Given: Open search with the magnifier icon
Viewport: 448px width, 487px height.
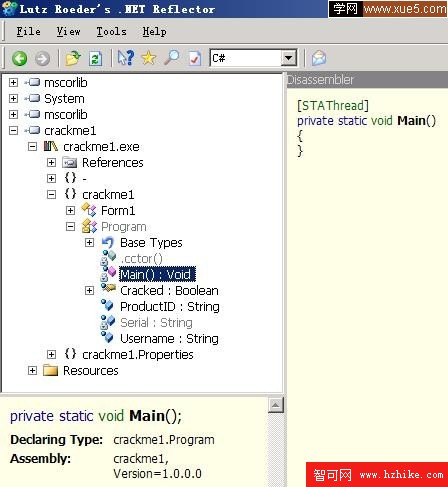Looking at the screenshot, I should coord(172,58).
